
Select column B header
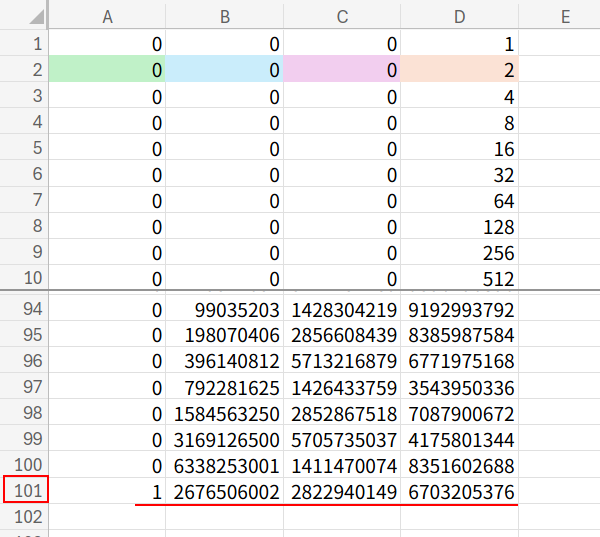coord(225,15)
